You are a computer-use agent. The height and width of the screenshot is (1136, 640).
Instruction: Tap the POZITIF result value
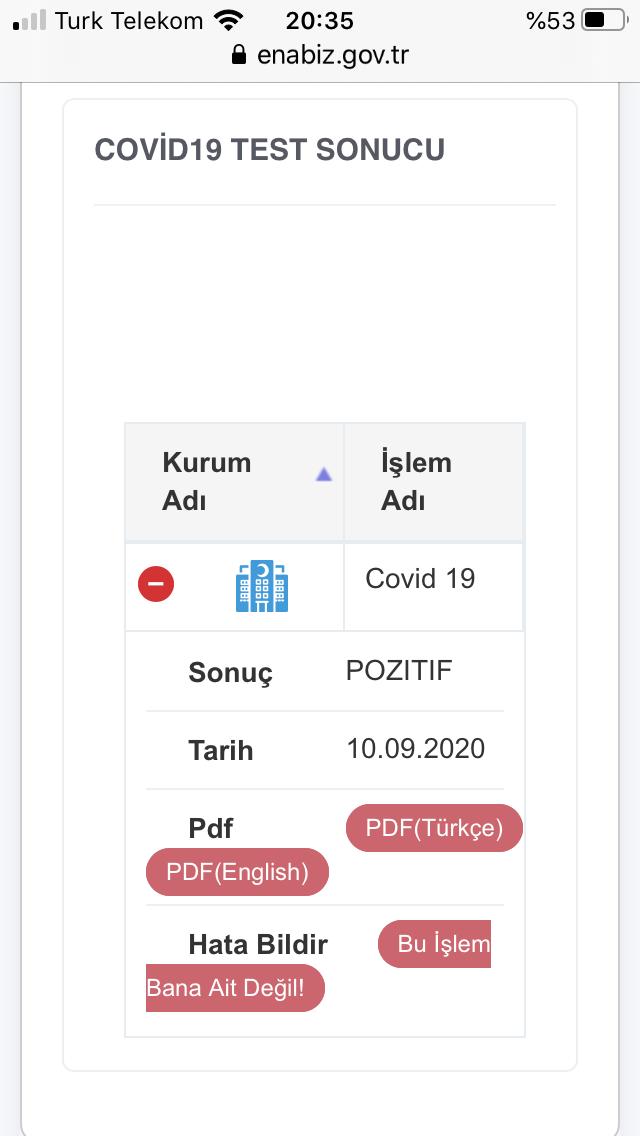399,670
